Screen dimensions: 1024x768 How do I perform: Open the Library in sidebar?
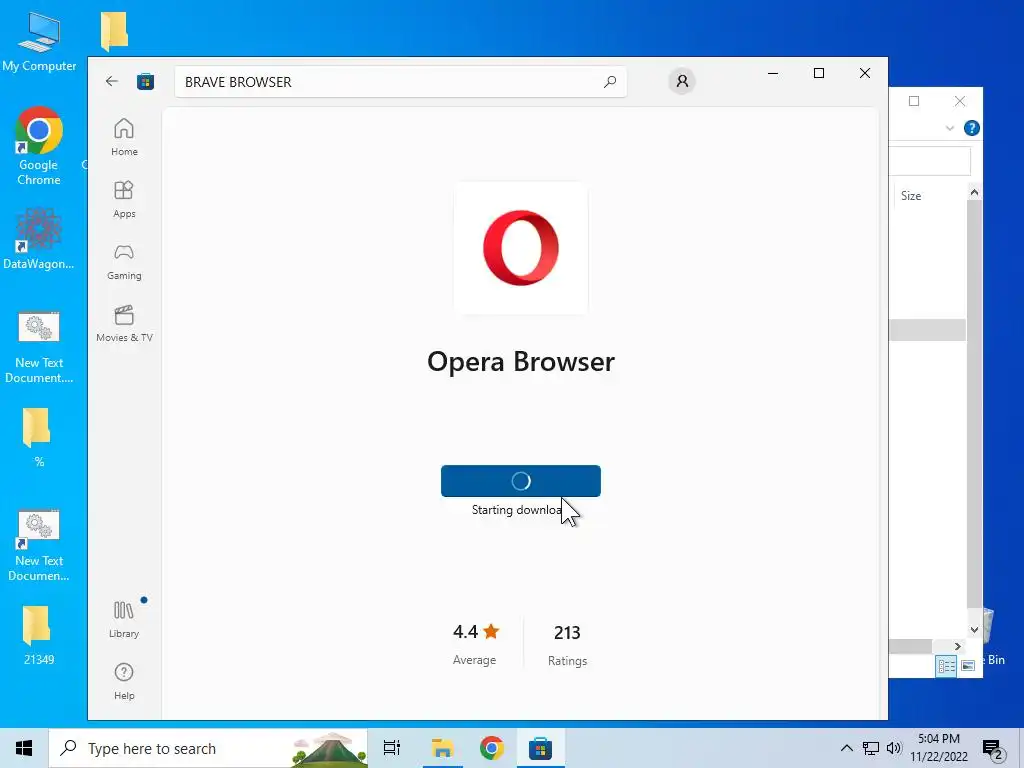point(124,619)
